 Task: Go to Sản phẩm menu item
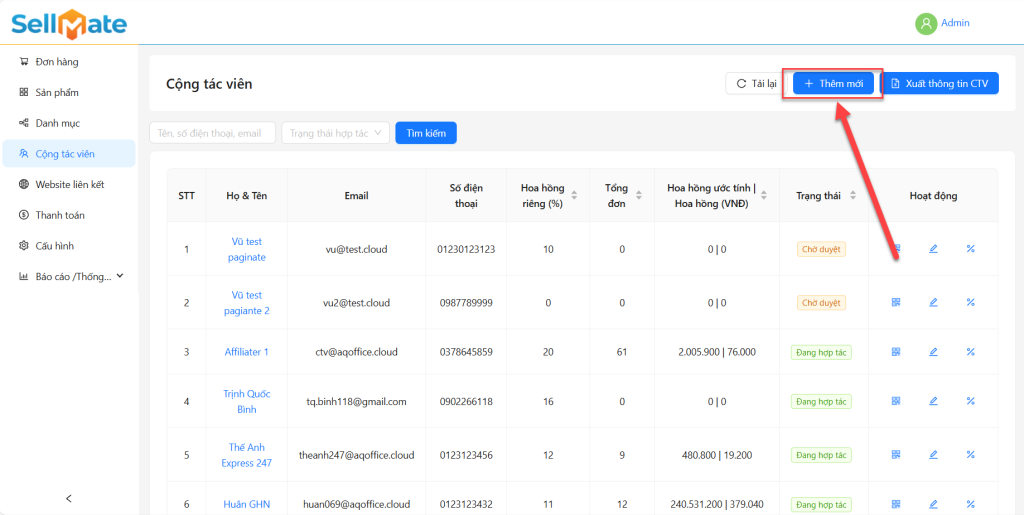pyautogui.click(x=56, y=93)
